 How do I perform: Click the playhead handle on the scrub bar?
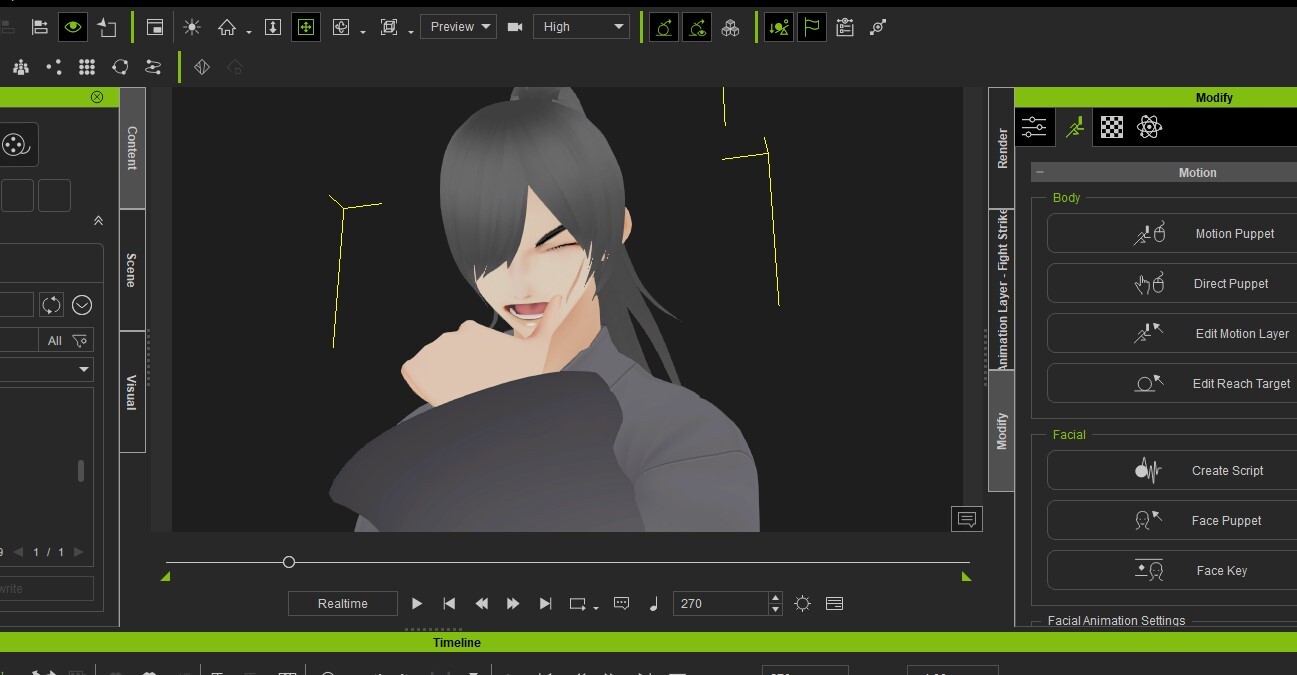tap(289, 562)
